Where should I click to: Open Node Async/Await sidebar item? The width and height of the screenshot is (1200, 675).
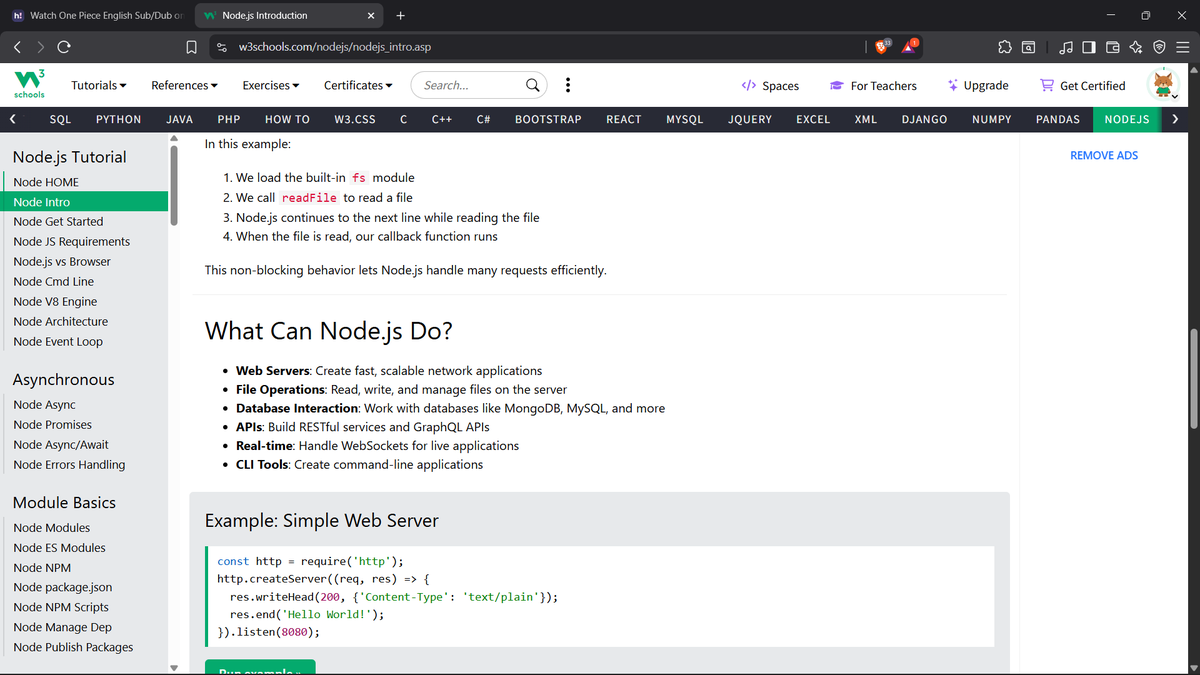point(61,445)
